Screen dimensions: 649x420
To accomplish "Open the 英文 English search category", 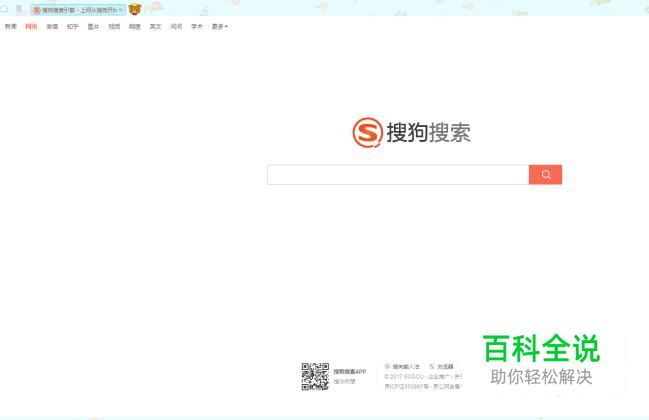I will (x=155, y=26).
